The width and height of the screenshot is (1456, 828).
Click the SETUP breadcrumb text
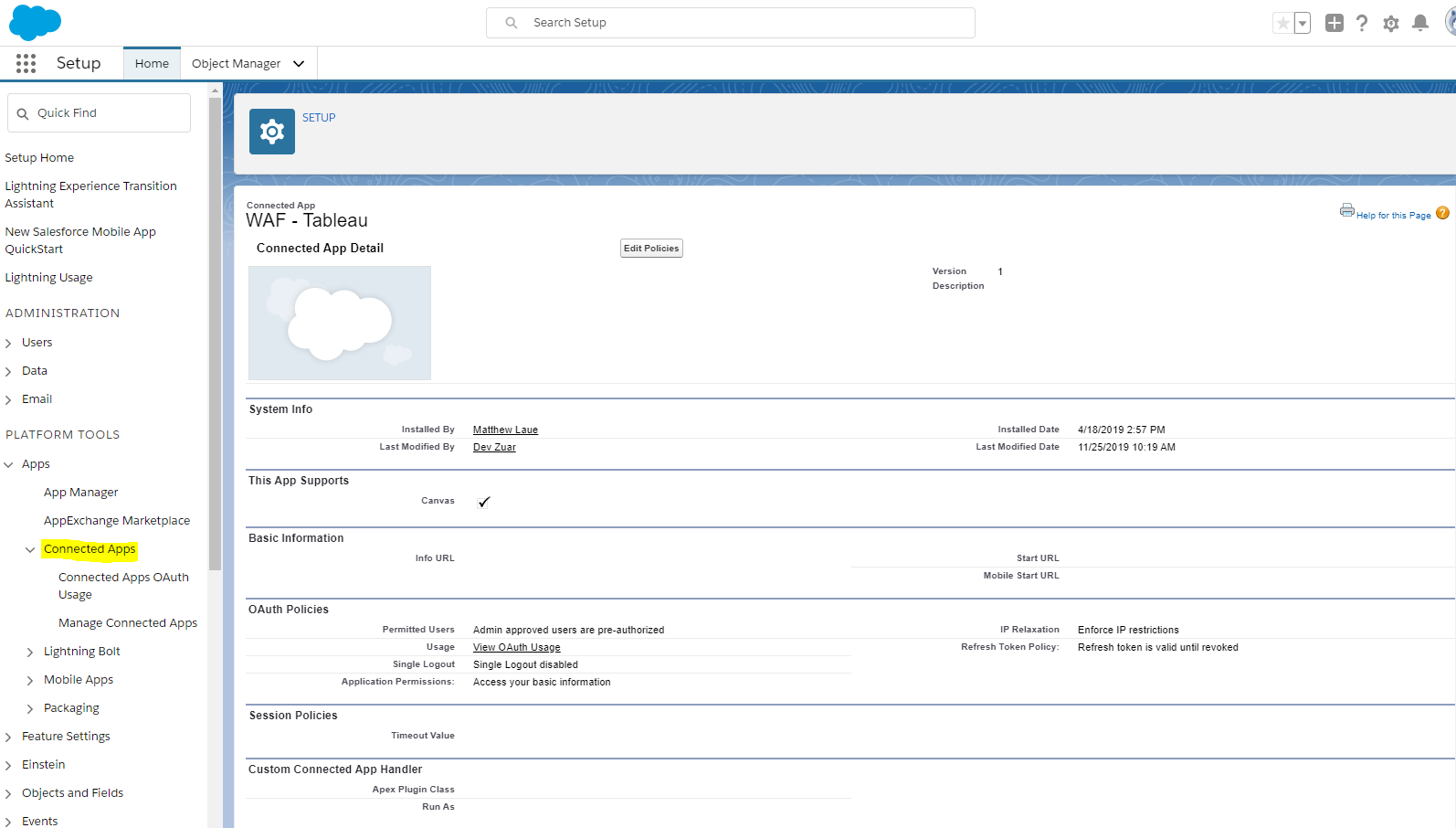[x=319, y=118]
